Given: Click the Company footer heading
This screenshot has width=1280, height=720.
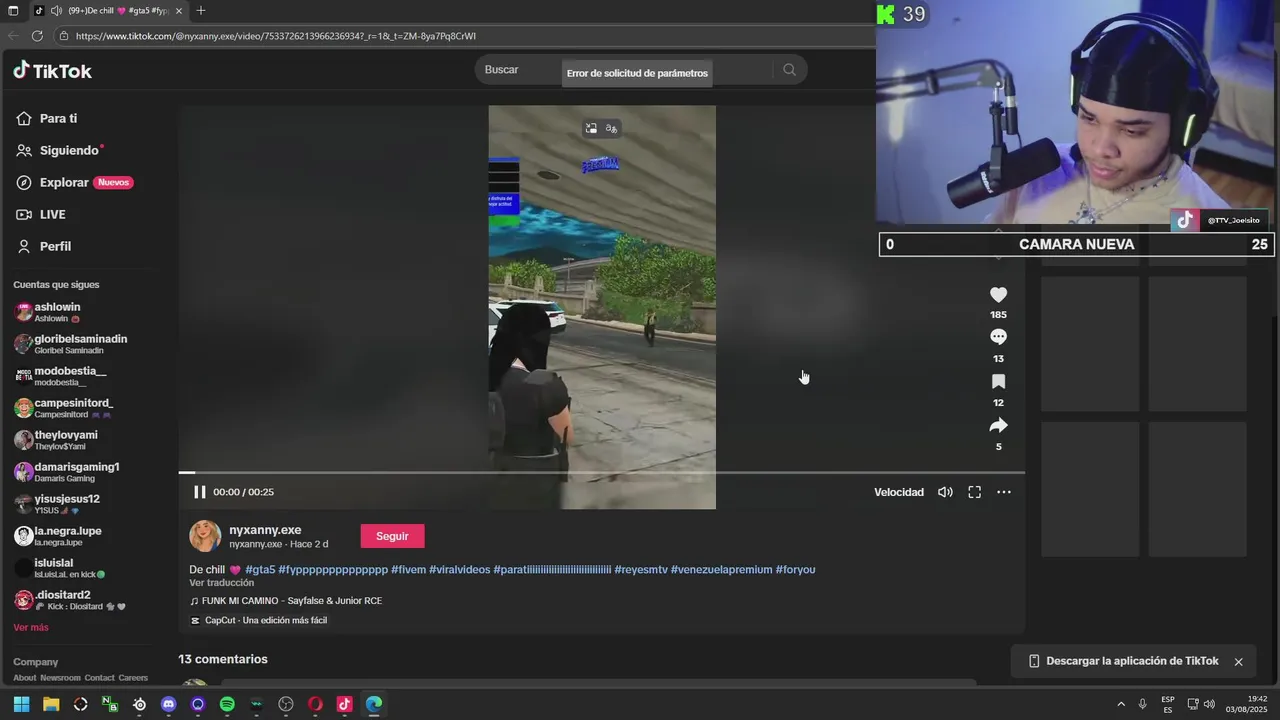Looking at the screenshot, I should (x=36, y=662).
